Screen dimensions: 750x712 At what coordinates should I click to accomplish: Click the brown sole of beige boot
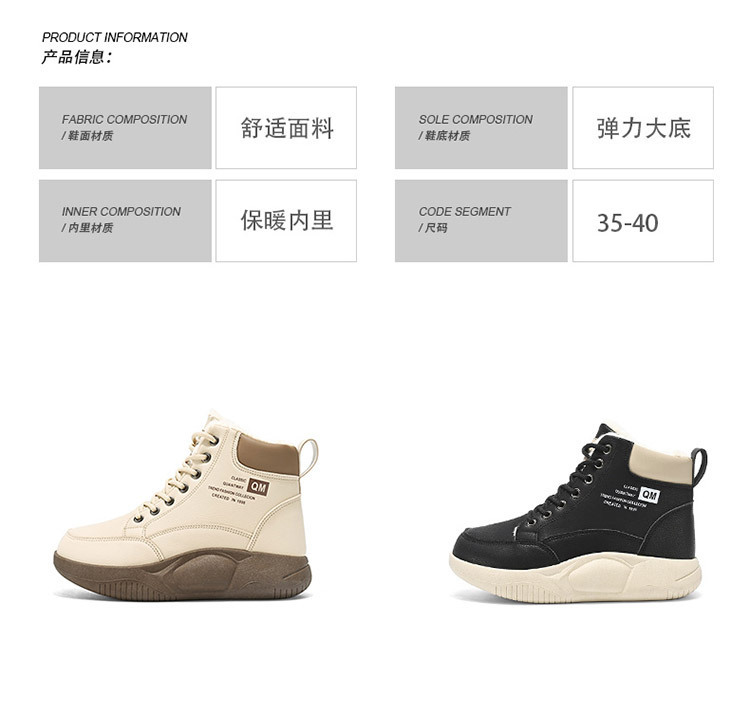pyautogui.click(x=182, y=575)
